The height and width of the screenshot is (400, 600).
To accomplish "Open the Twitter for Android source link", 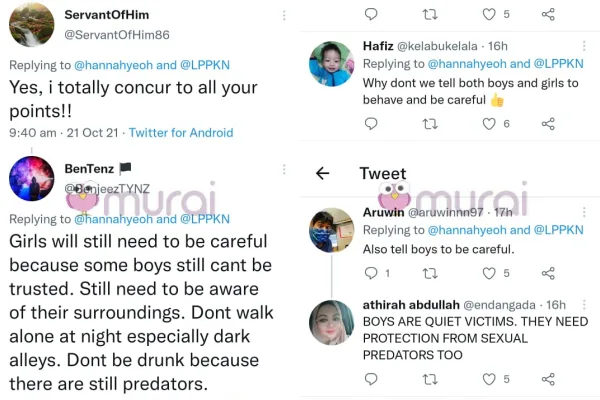I will point(182,132).
